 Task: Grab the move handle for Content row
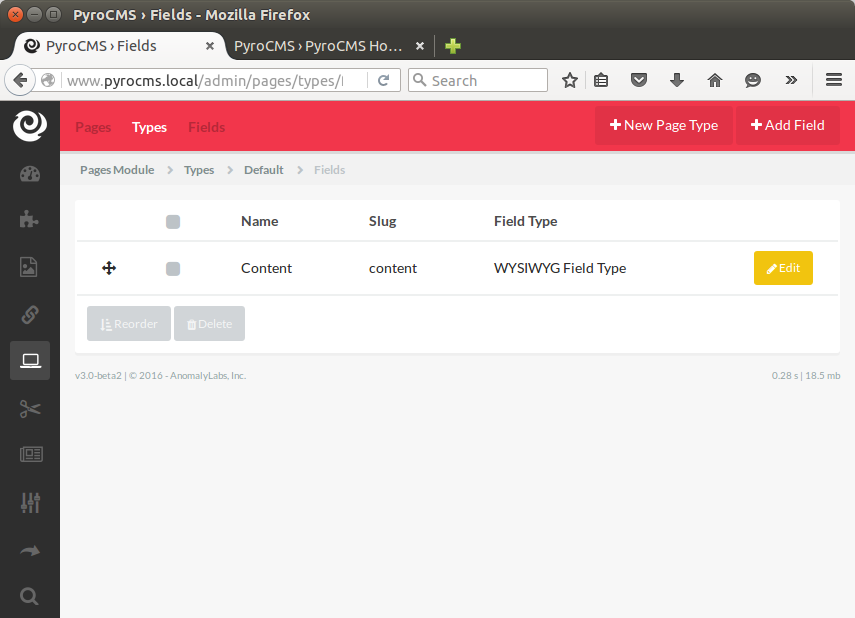(109, 268)
